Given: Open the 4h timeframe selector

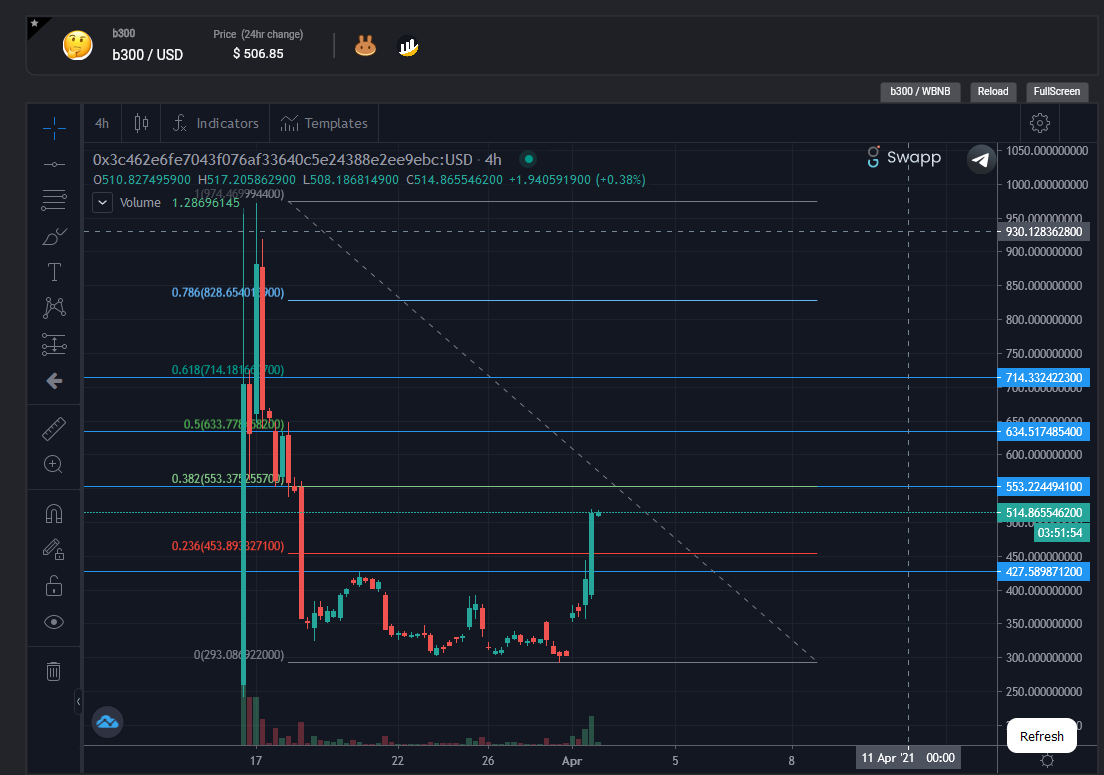Looking at the screenshot, I should pyautogui.click(x=102, y=123).
